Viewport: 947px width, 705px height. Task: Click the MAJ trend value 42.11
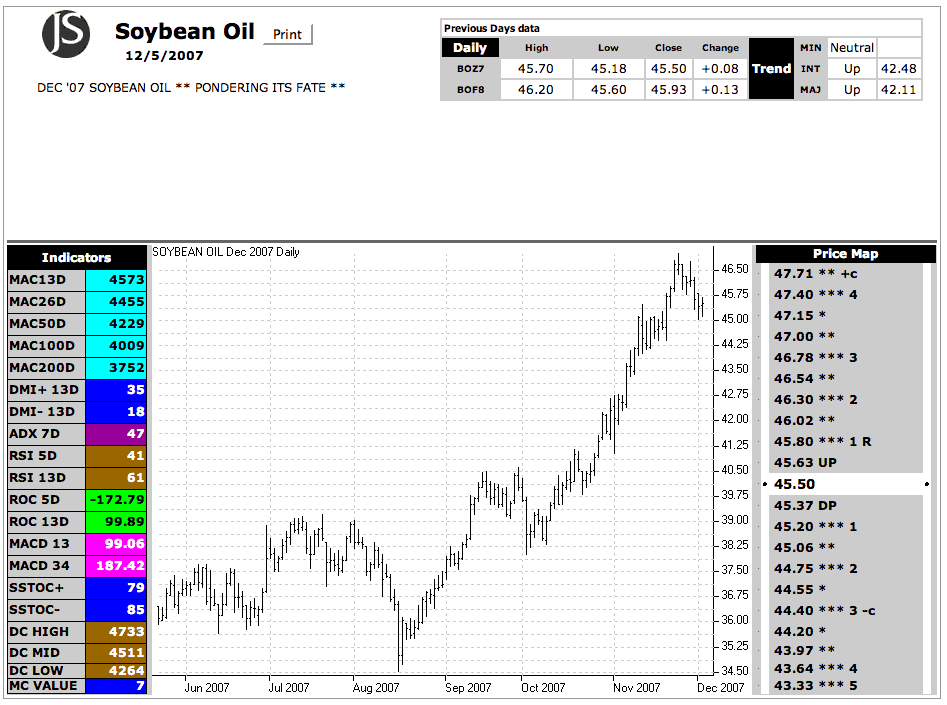click(x=898, y=90)
